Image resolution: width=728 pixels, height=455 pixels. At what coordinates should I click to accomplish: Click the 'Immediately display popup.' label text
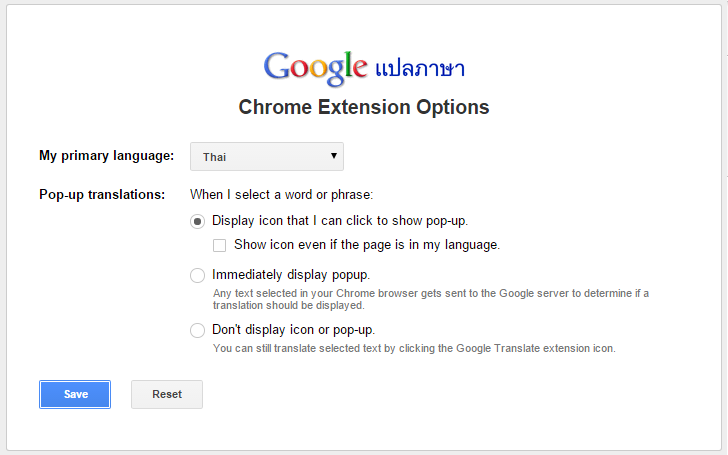click(x=292, y=275)
